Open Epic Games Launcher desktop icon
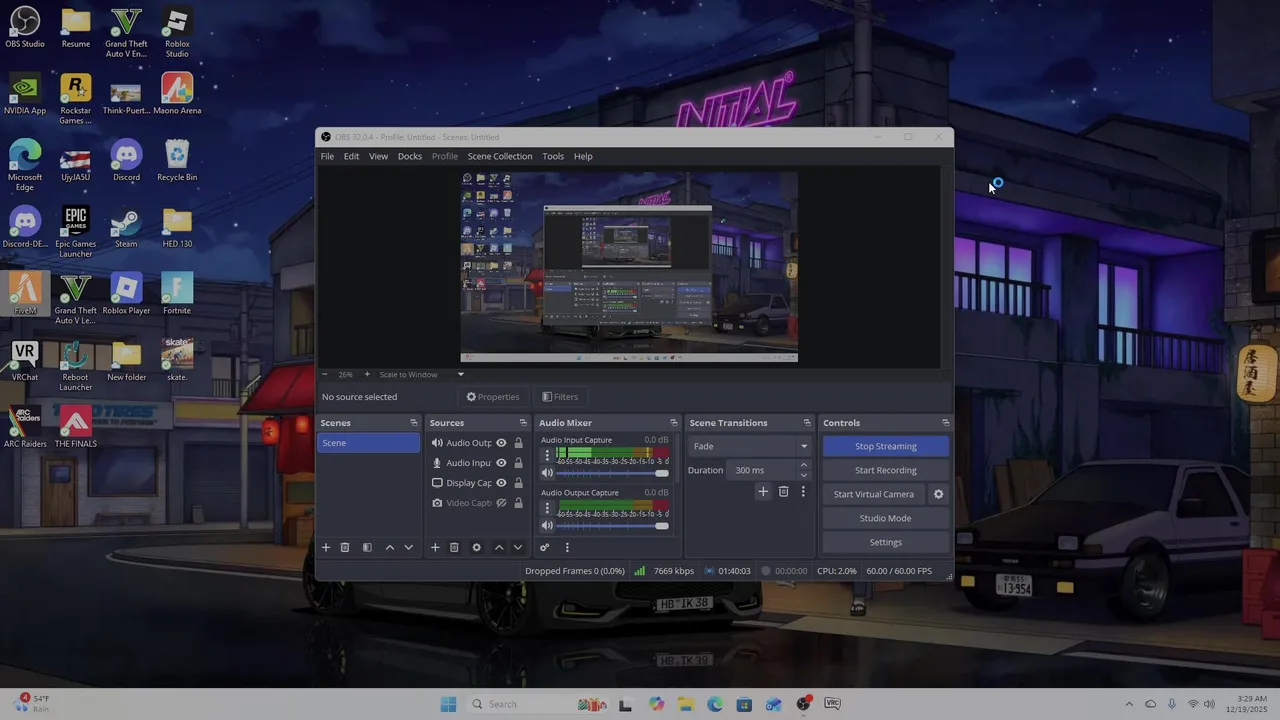This screenshot has height=720, width=1280. 76,232
